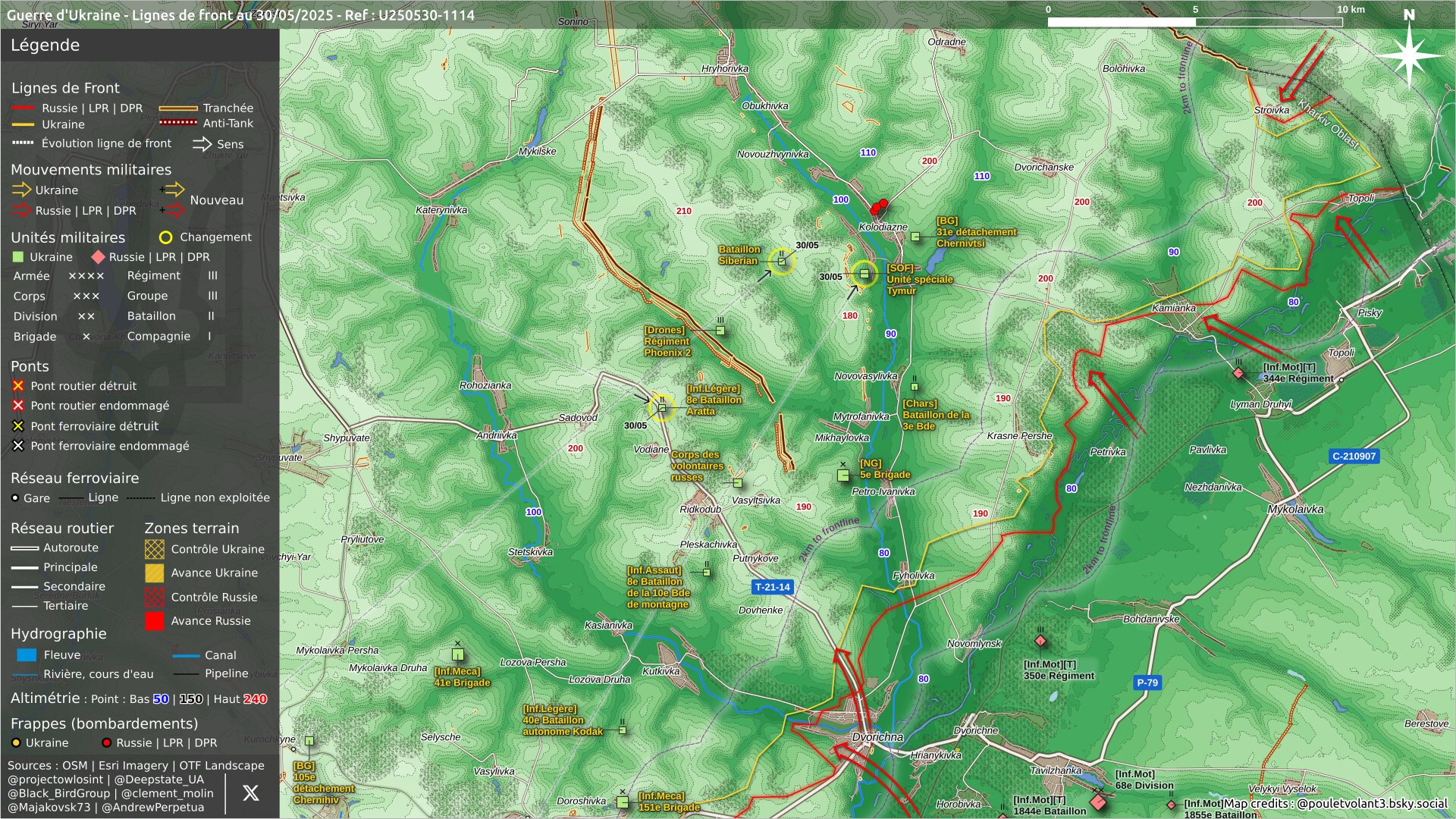The image size is (1456, 819).
Task: Click the Mouvements militaires heading
Action: pyautogui.click(x=91, y=170)
